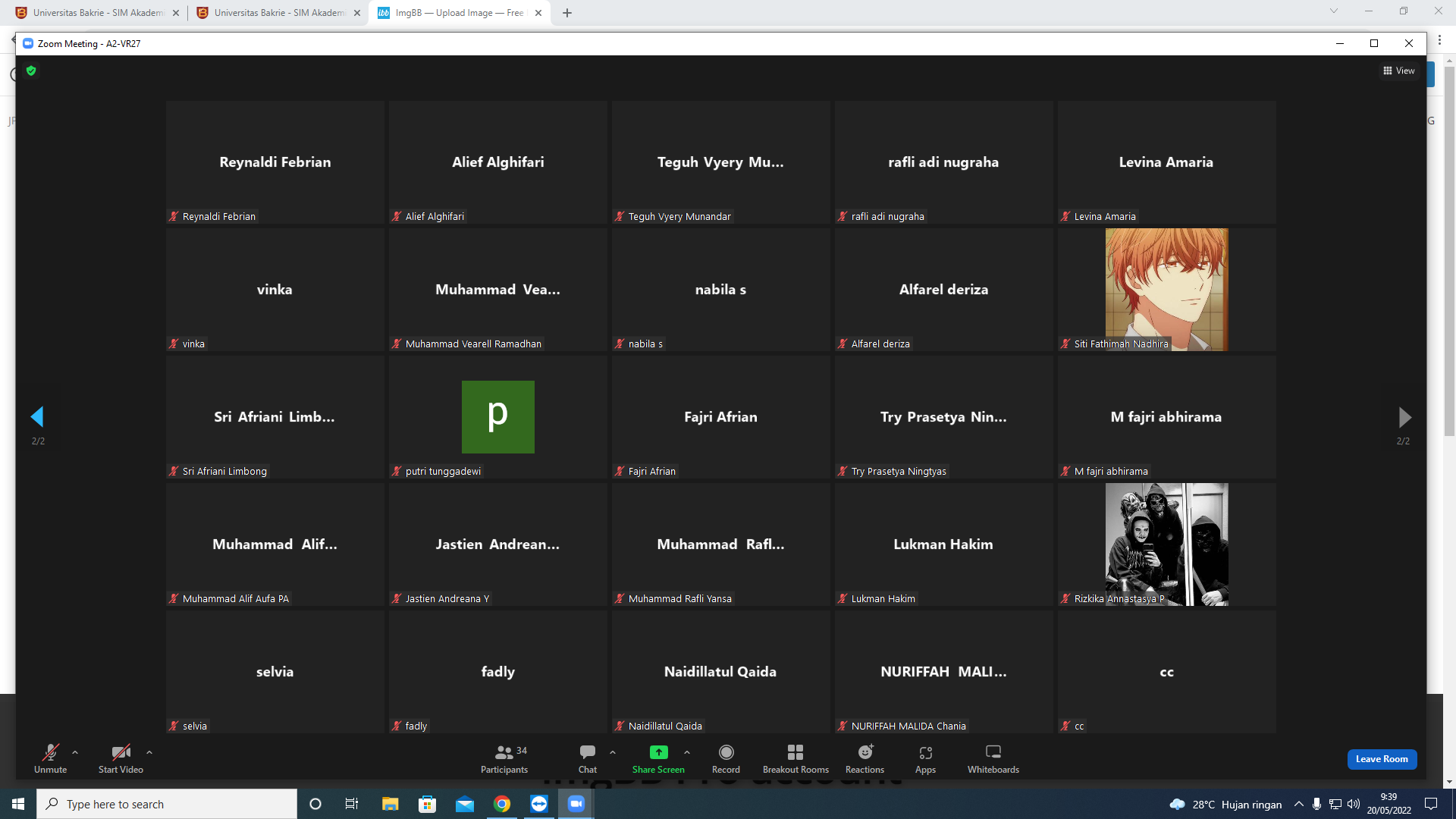This screenshot has height=819, width=1456.
Task: Go to next gallery page arrow
Action: coord(1404,416)
